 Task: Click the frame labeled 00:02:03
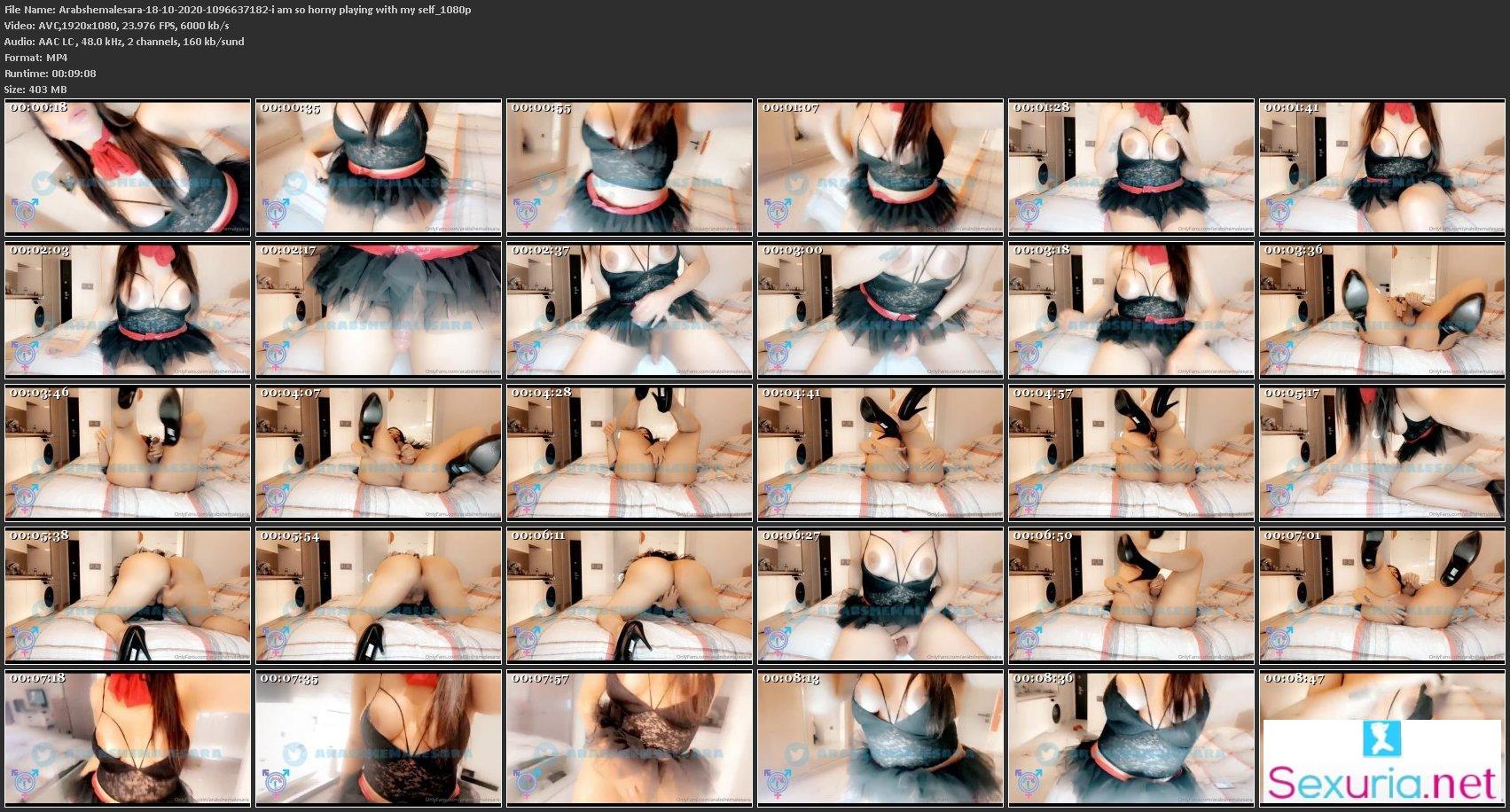[x=128, y=310]
